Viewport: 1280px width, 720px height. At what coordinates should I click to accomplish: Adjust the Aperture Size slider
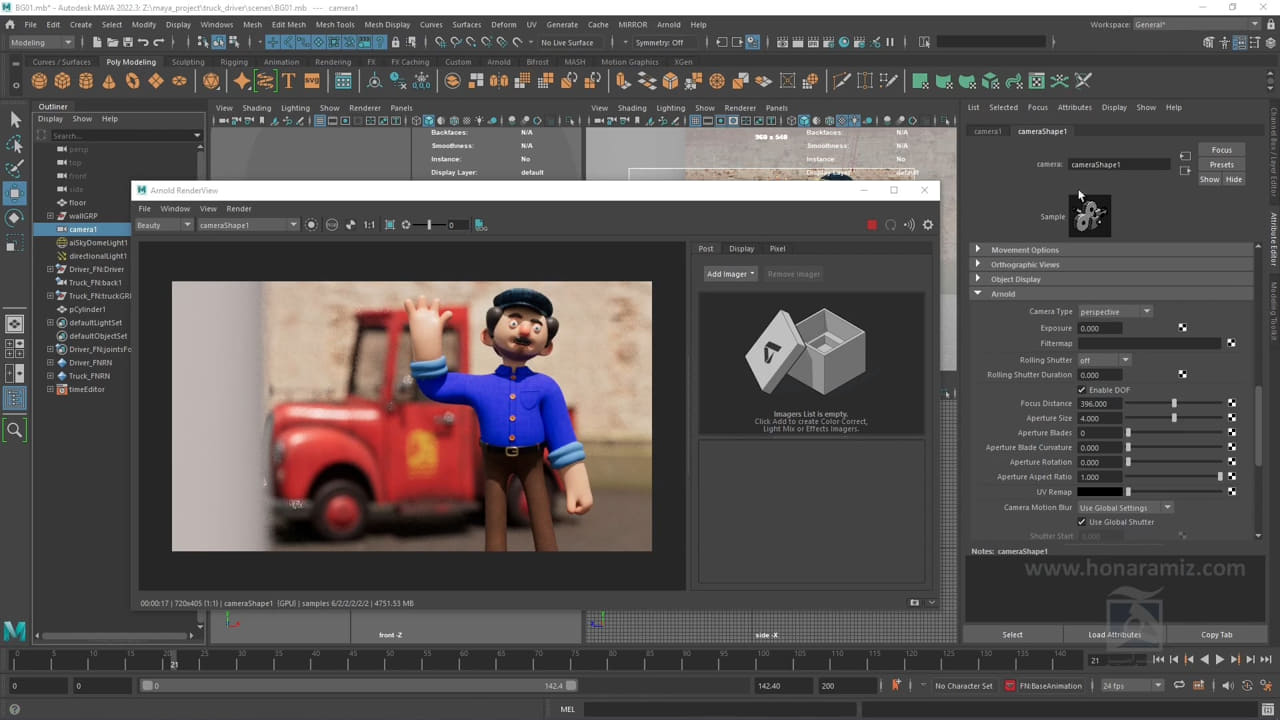pyautogui.click(x=1174, y=418)
